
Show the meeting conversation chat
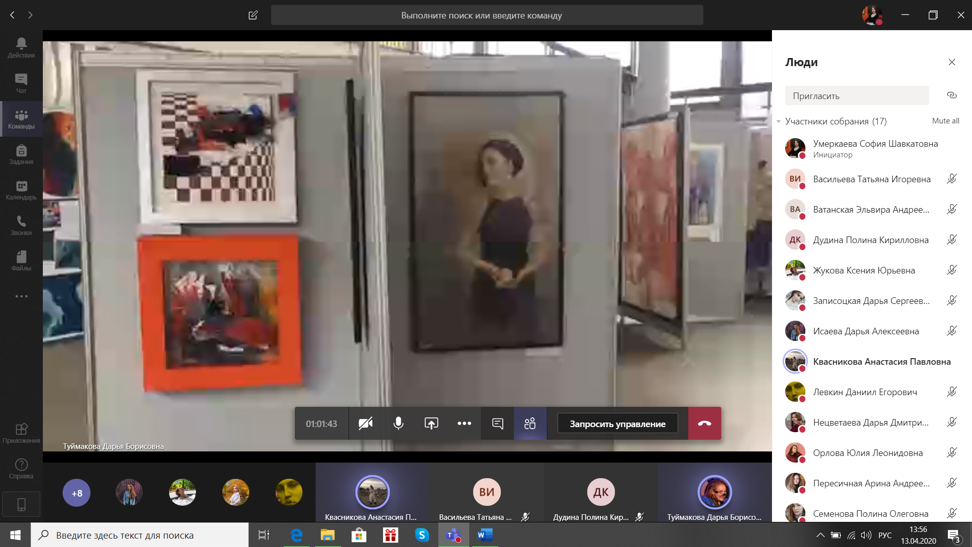(497, 423)
